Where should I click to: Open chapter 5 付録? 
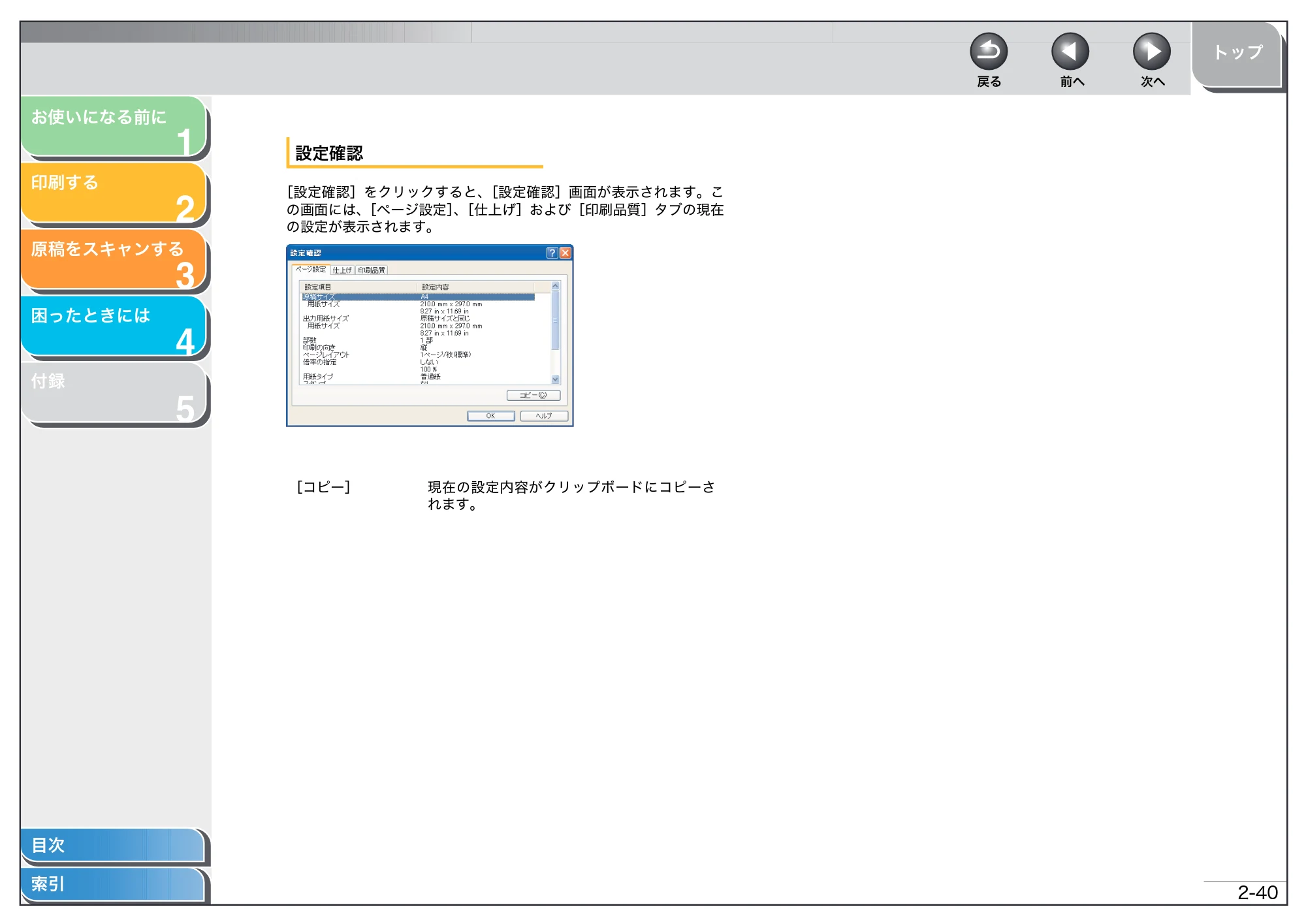pyautogui.click(x=114, y=392)
